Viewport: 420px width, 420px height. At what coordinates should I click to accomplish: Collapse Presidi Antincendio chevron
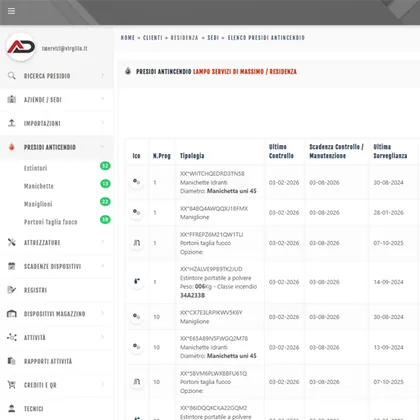tap(102, 147)
